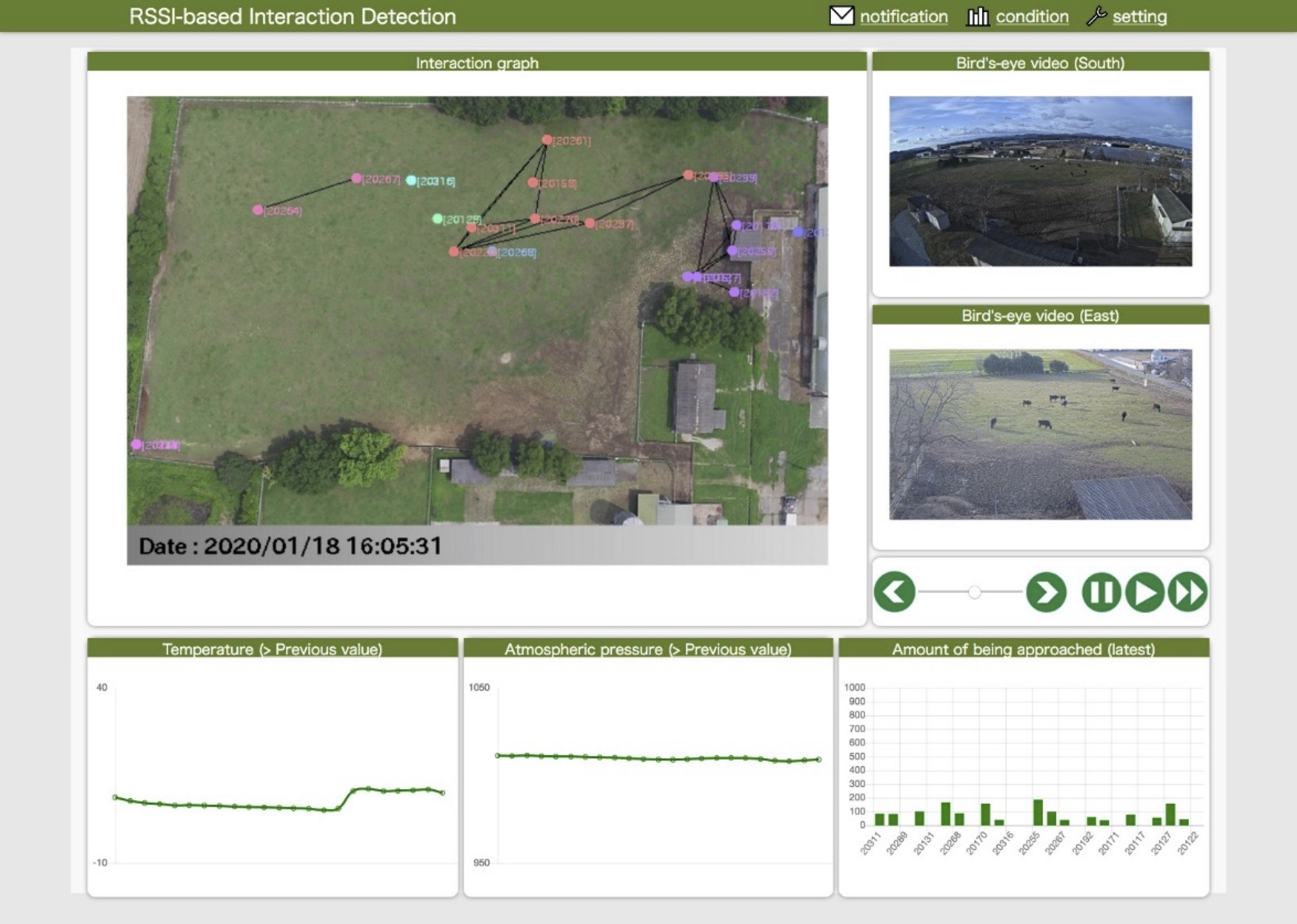Select cyan node 20316 in the graph
This screenshot has width=1297, height=924.
411,180
